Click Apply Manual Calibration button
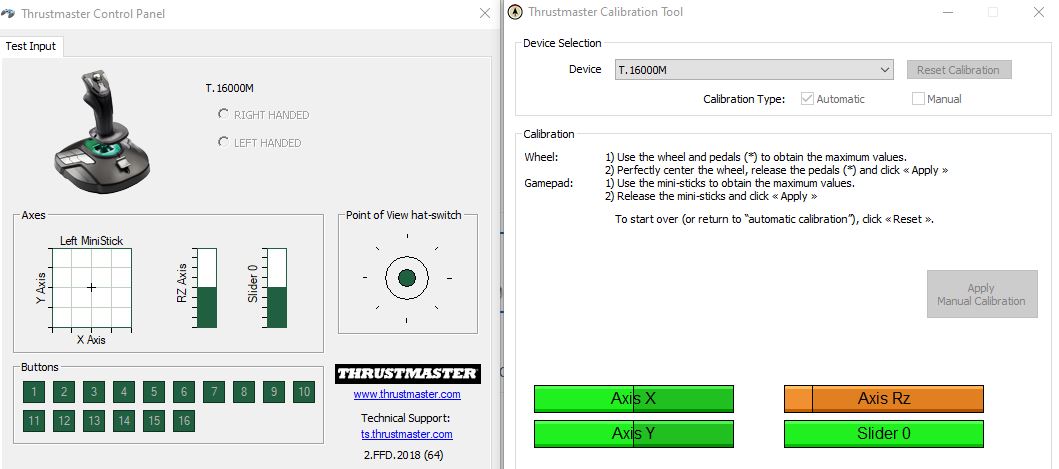 pos(981,294)
